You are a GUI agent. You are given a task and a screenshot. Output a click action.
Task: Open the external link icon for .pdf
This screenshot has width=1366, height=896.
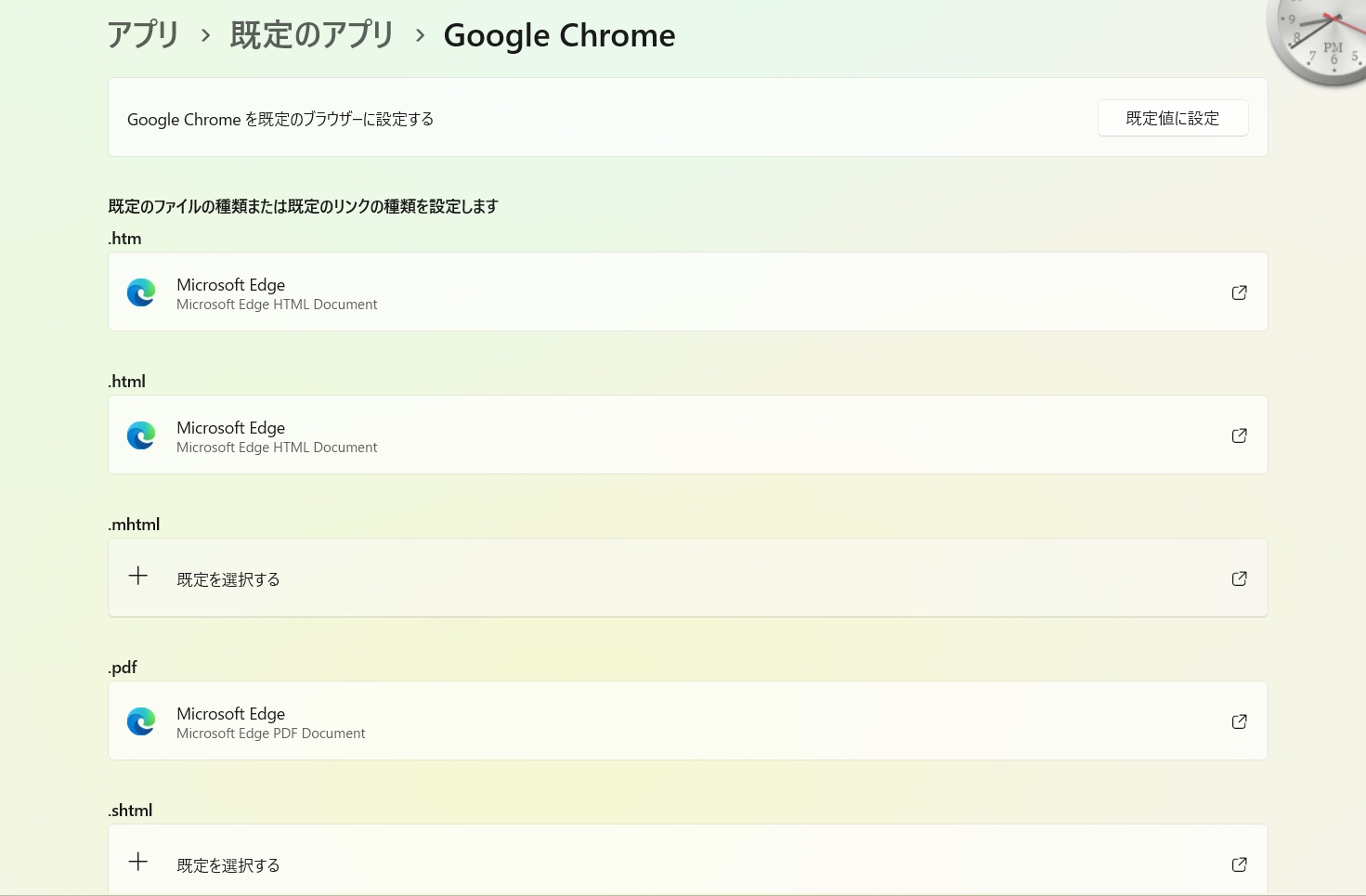[1239, 721]
